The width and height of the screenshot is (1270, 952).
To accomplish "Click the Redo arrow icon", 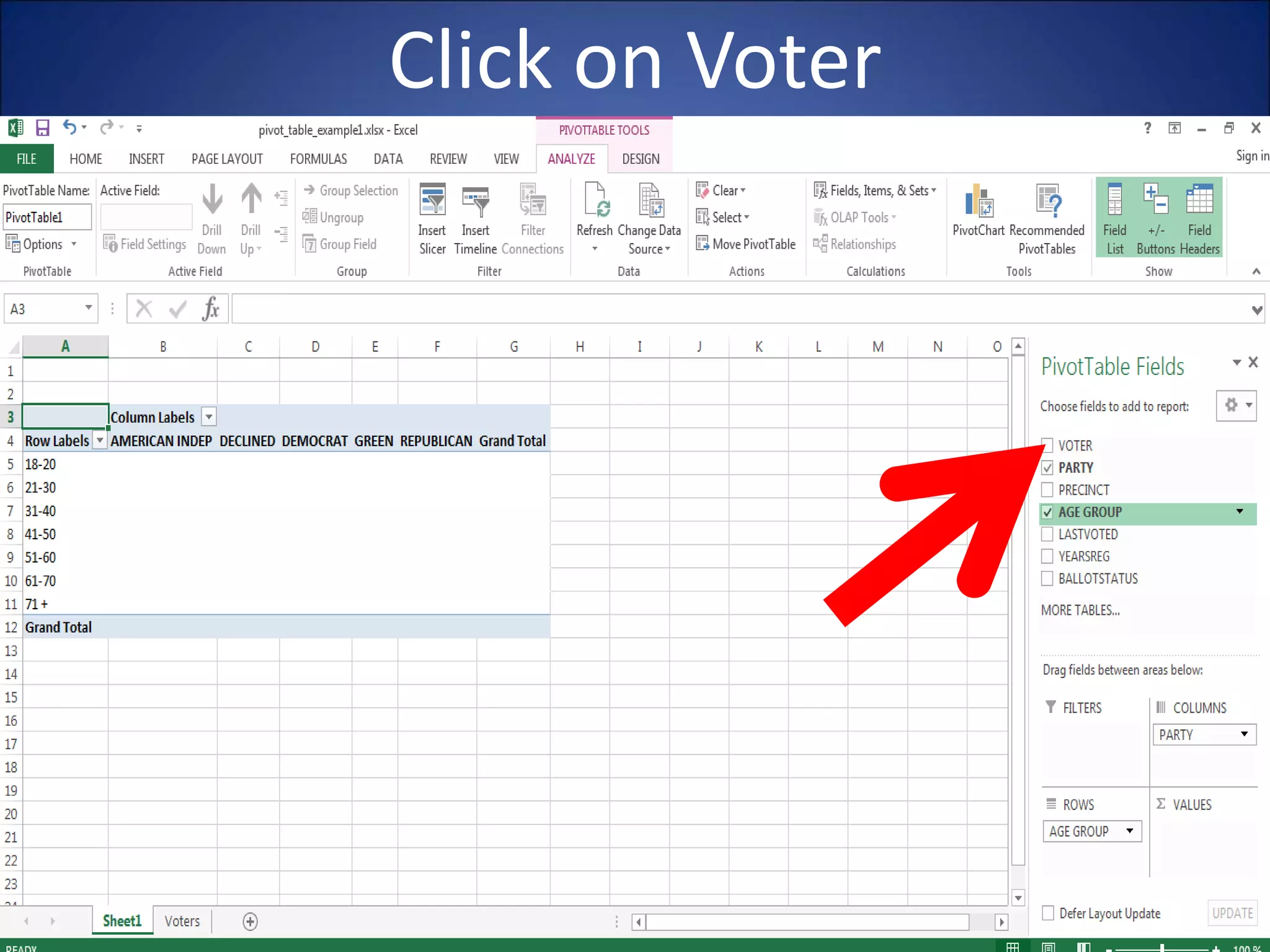I will [x=107, y=128].
